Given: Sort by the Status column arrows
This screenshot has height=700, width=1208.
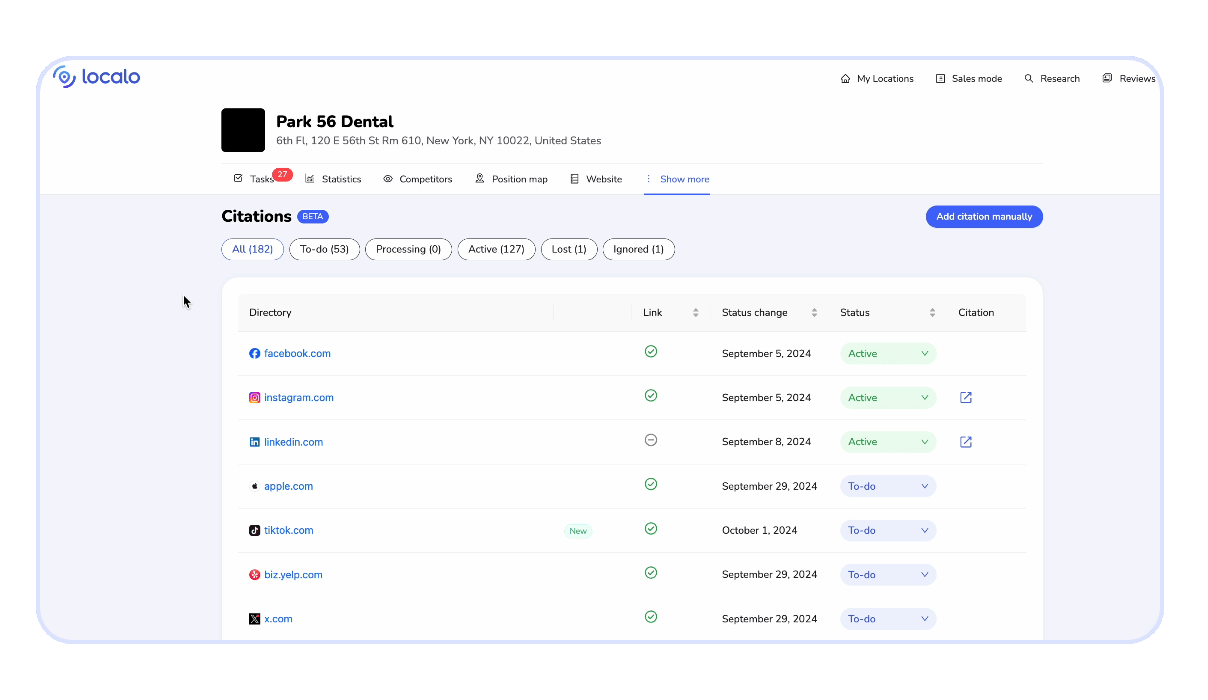Looking at the screenshot, I should tap(932, 313).
